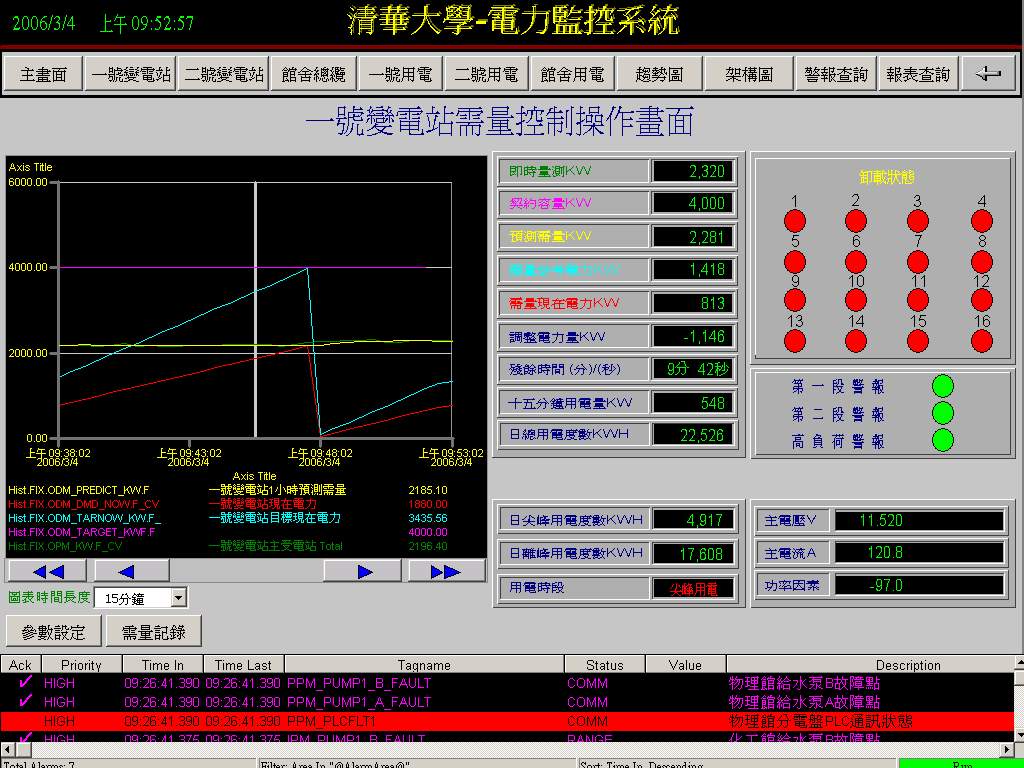Open the 圖表時間長度 15分鐘 dropdown
Image resolution: width=1024 pixels, height=768 pixels.
pyautogui.click(x=179, y=598)
